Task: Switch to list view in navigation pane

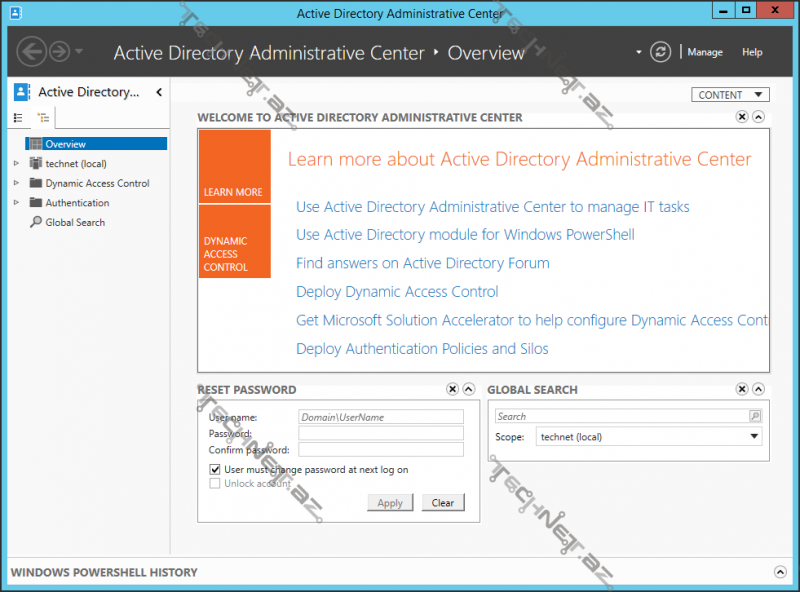Action: click(18, 118)
